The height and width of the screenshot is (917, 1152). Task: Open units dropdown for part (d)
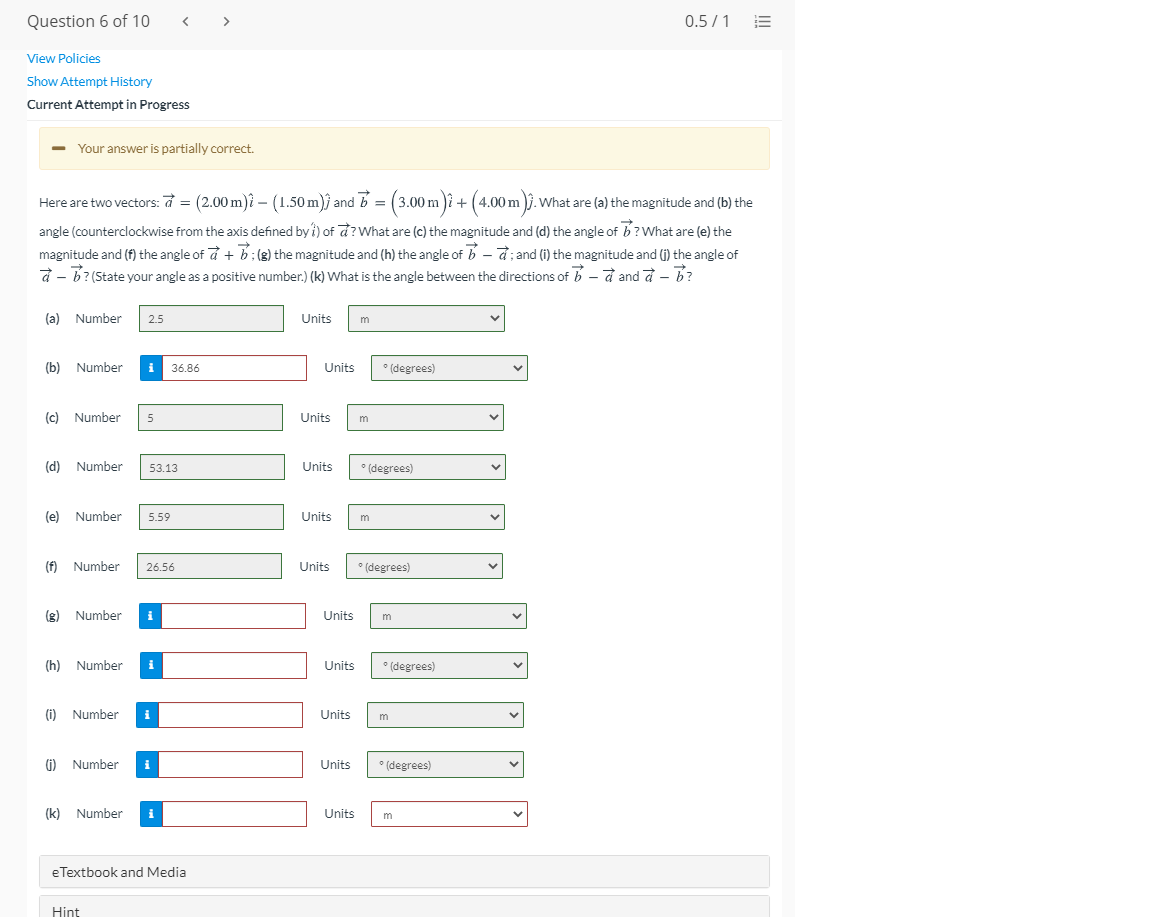point(428,467)
